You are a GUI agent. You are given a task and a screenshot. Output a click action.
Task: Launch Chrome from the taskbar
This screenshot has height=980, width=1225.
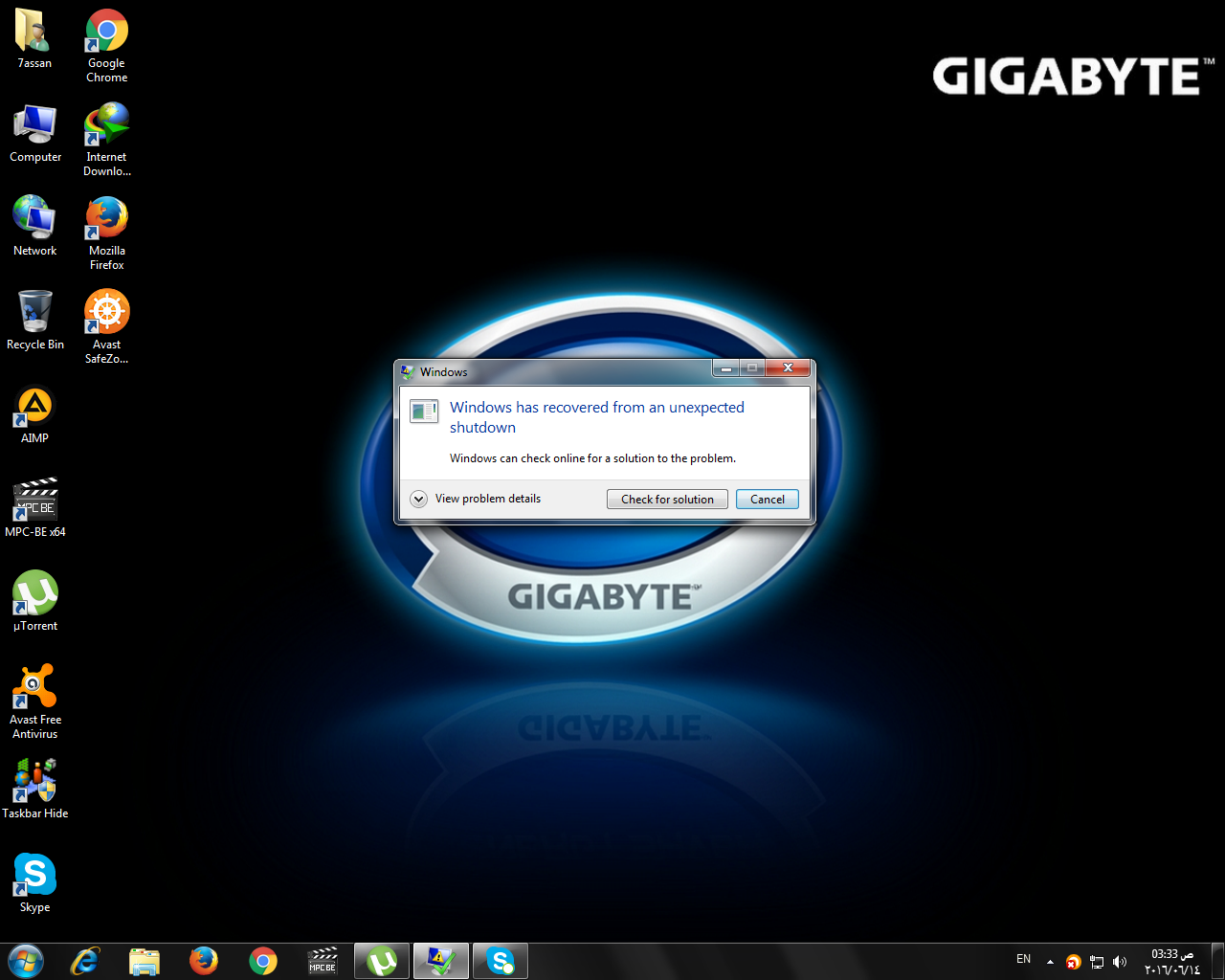[263, 961]
